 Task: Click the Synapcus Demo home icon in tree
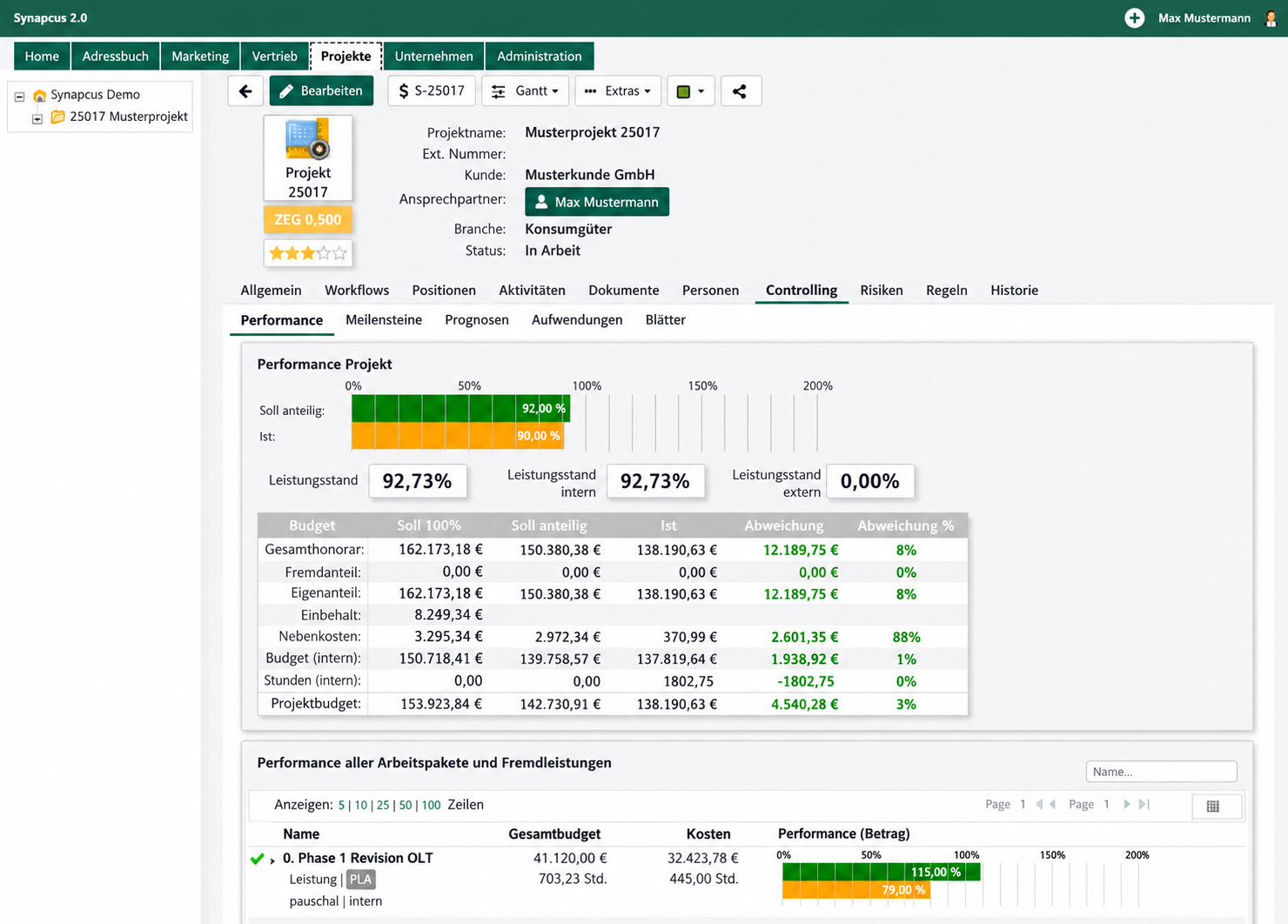pos(39,95)
